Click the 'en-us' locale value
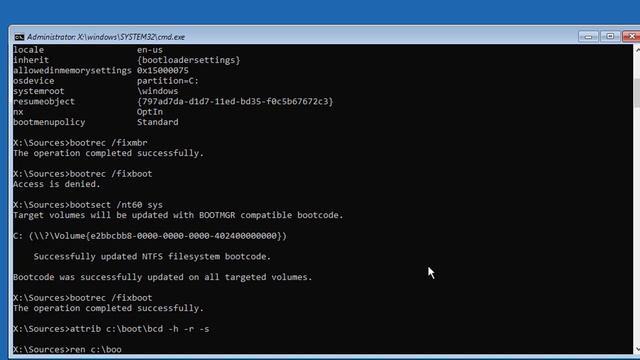Image resolution: width=640 pixels, height=360 pixels. (150, 50)
